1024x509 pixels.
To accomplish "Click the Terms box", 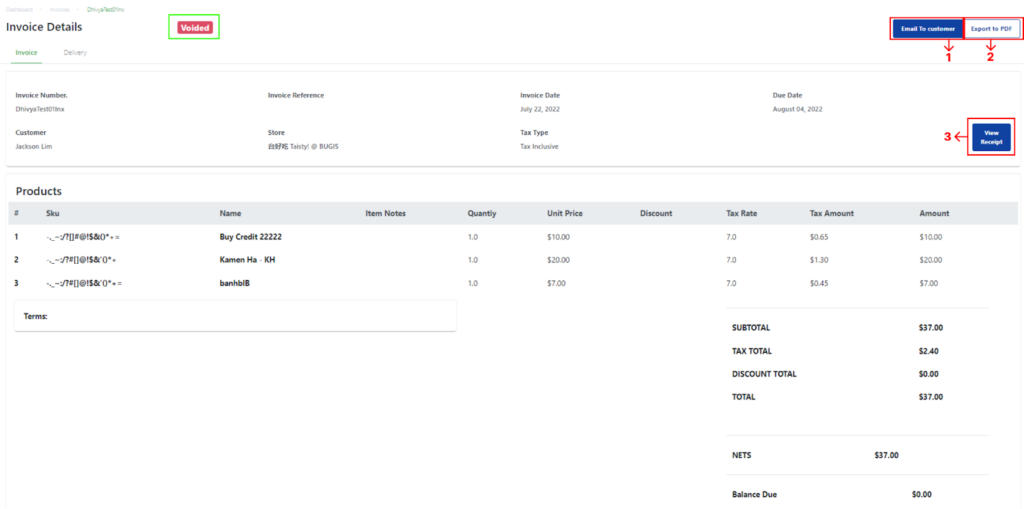I will [235, 316].
